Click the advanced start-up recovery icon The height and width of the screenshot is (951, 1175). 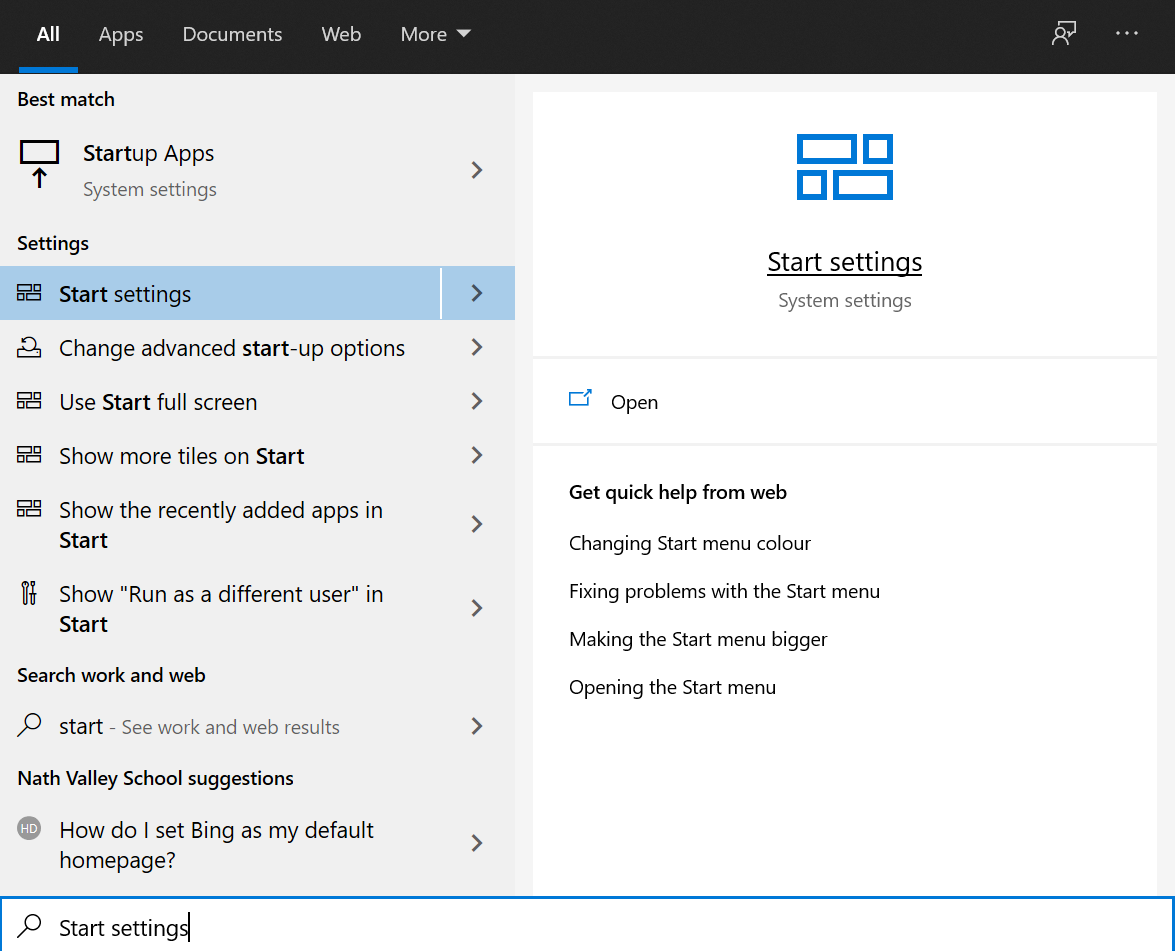pyautogui.click(x=29, y=347)
